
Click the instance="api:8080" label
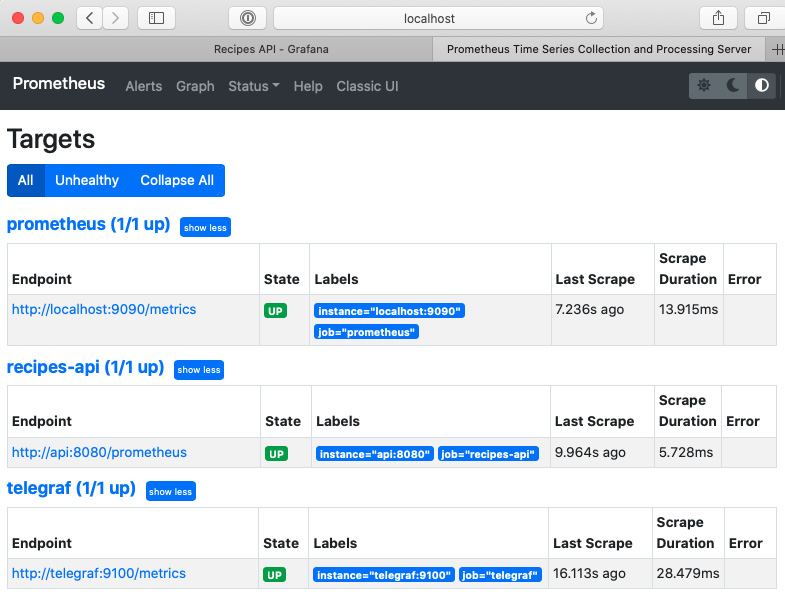click(374, 454)
